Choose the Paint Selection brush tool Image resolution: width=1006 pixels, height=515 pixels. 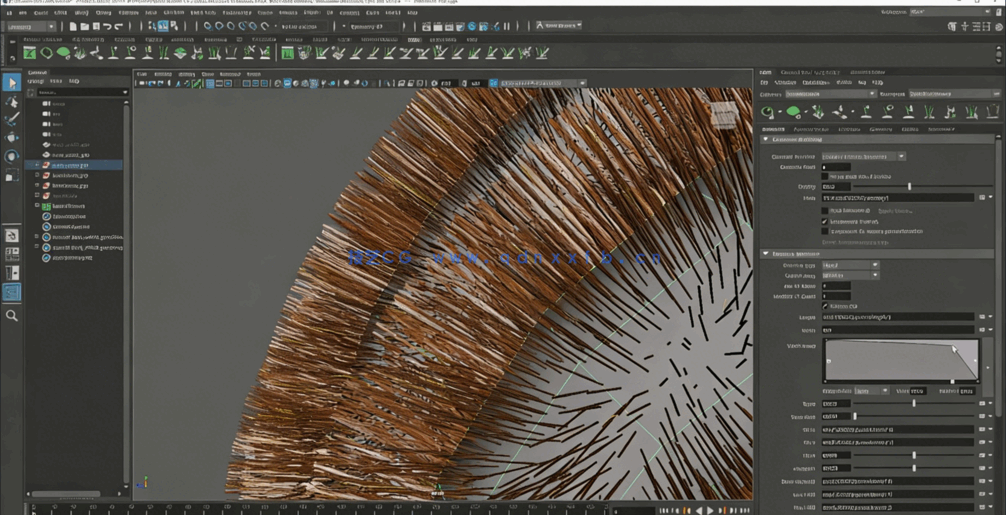point(12,119)
